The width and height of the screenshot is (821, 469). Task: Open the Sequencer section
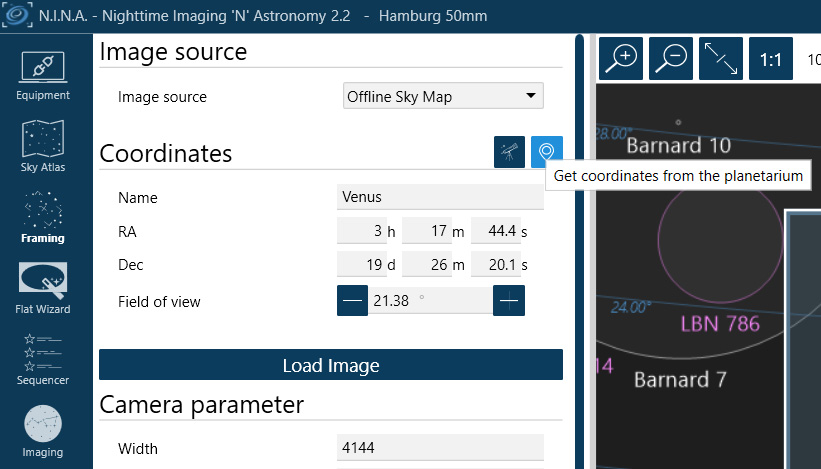pyautogui.click(x=42, y=360)
